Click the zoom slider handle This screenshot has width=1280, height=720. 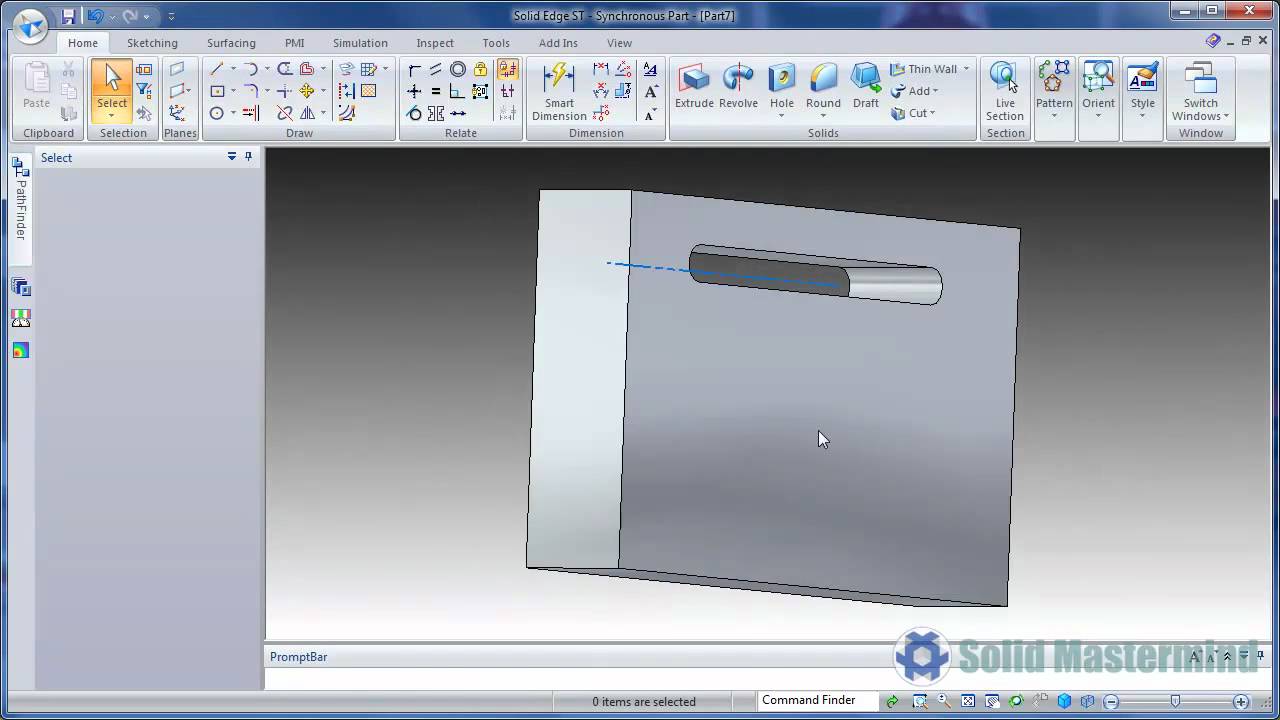1176,701
